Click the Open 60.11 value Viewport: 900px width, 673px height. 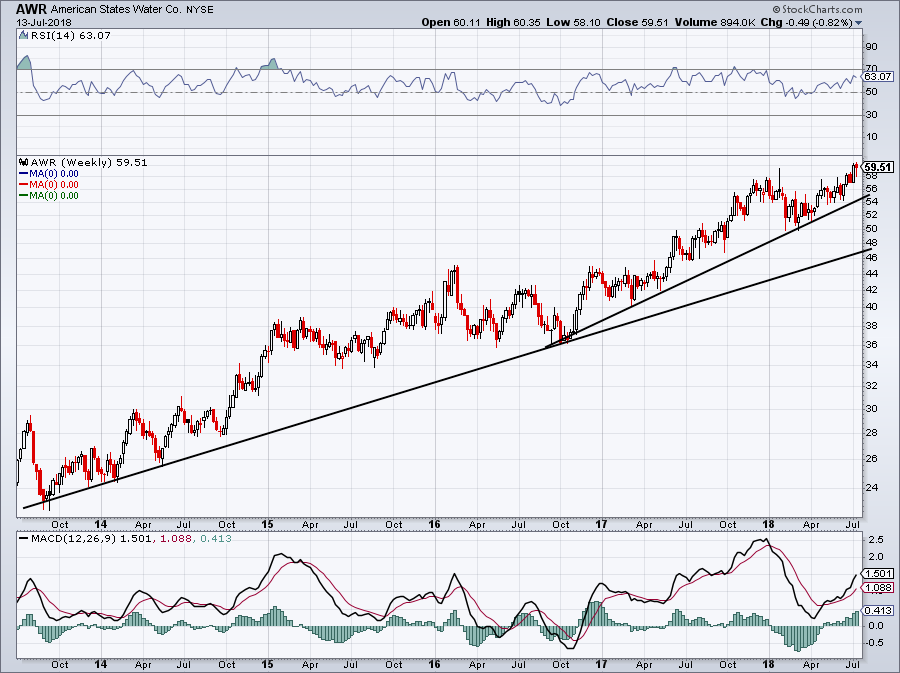coord(451,22)
